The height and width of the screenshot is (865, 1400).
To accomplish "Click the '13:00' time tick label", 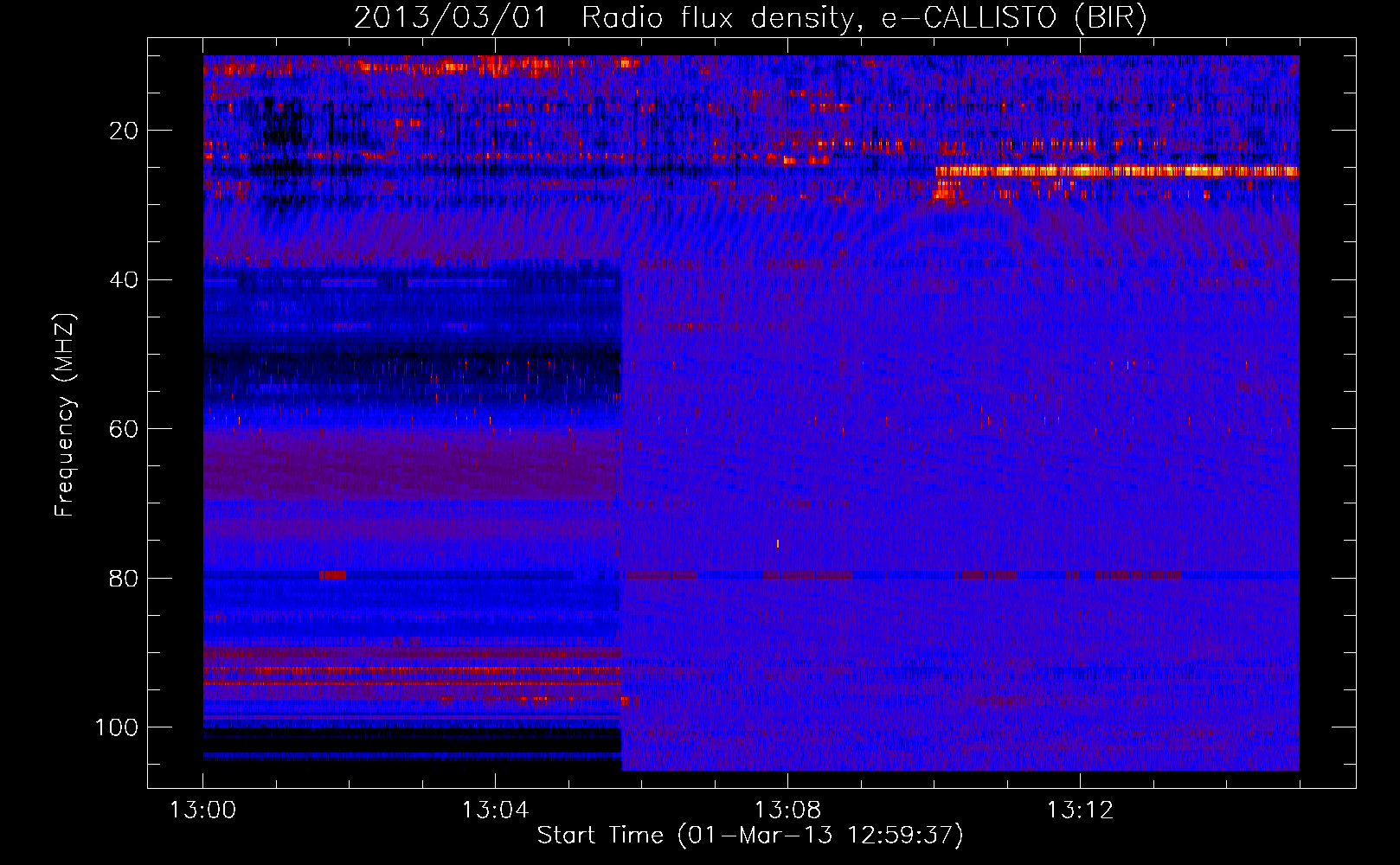I will (x=203, y=811).
